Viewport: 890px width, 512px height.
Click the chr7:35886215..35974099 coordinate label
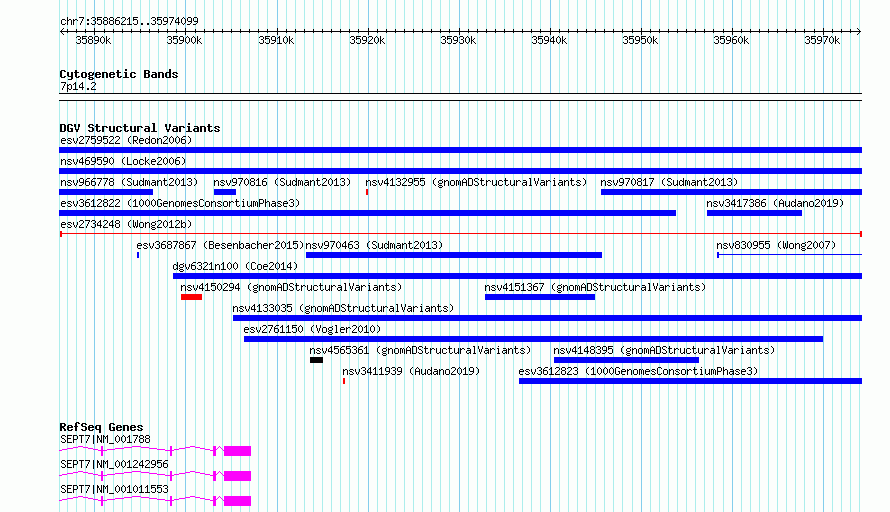pyautogui.click(x=129, y=21)
